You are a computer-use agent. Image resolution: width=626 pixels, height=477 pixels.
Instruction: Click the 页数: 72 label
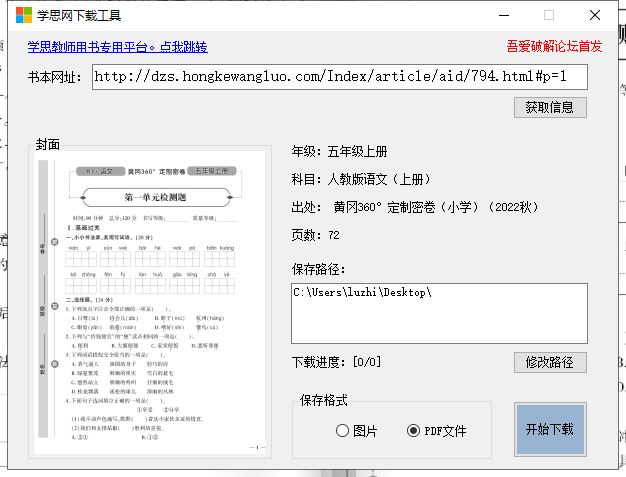pos(315,235)
